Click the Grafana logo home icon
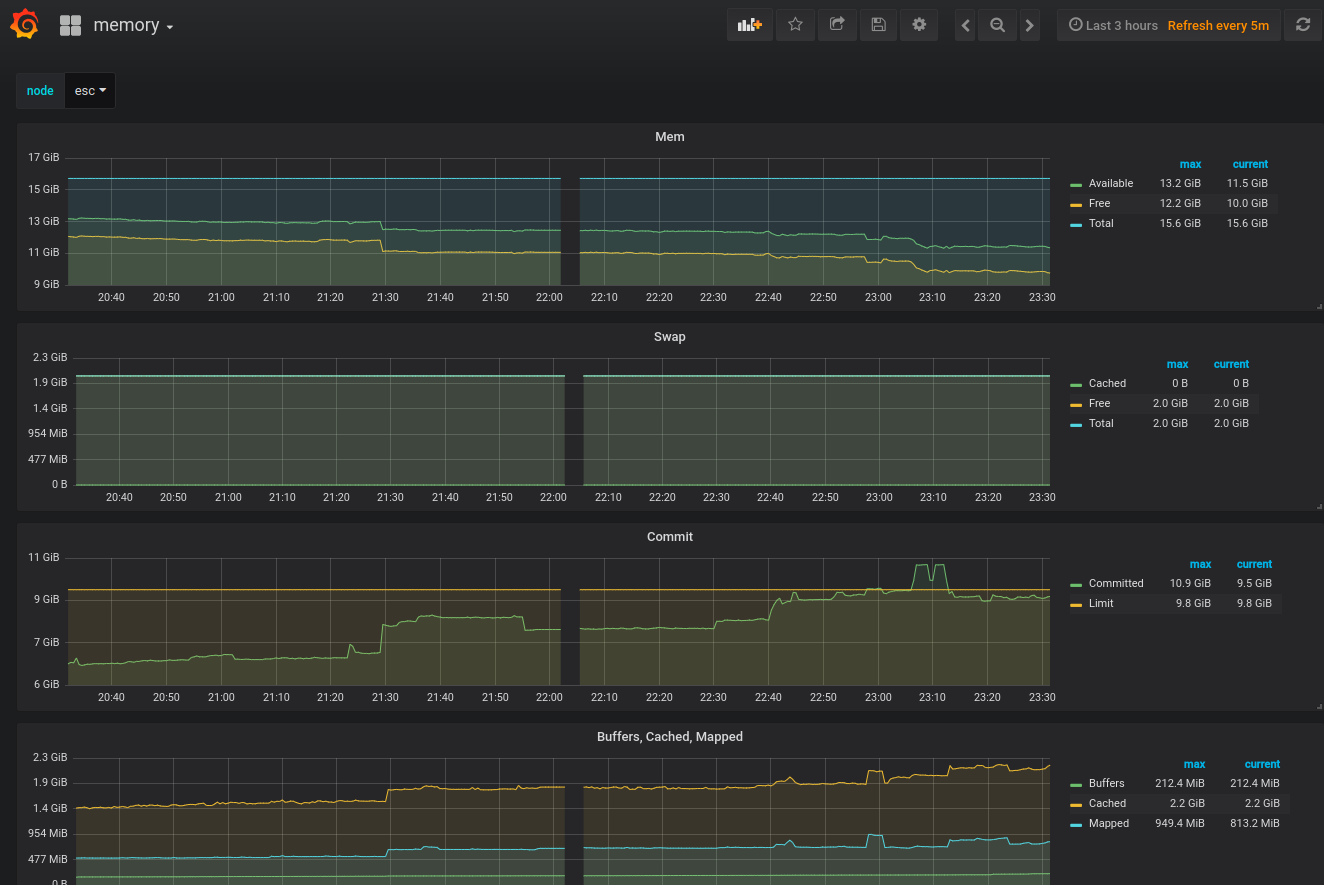 [24, 25]
